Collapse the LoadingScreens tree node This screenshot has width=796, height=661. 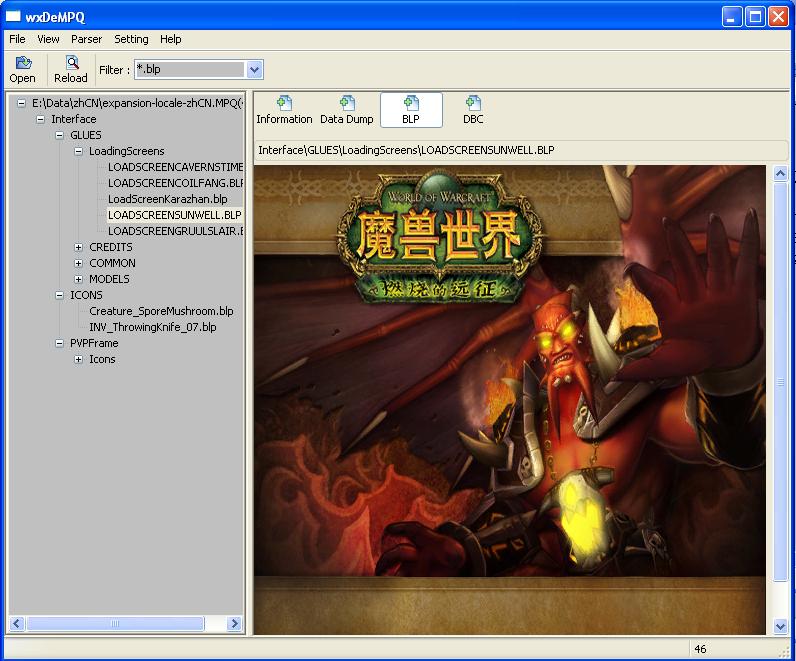78,151
